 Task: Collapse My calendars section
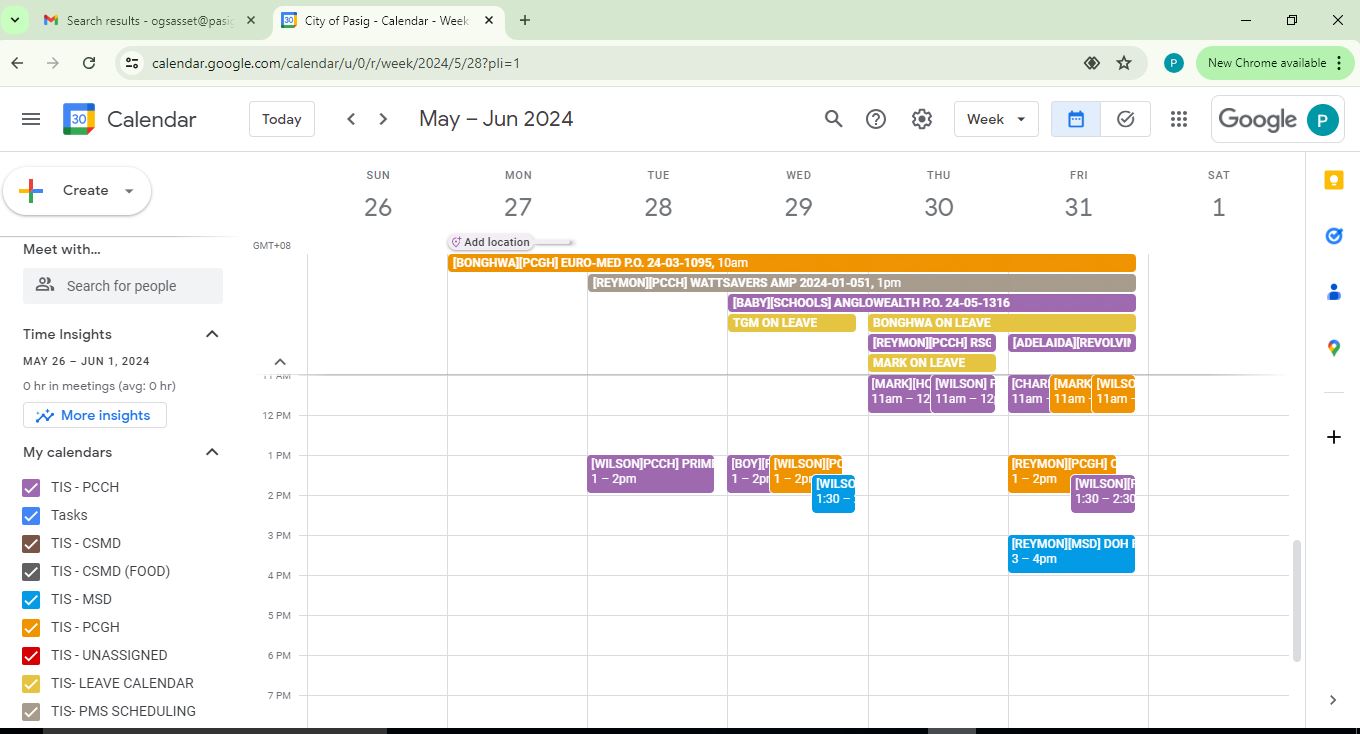(212, 452)
